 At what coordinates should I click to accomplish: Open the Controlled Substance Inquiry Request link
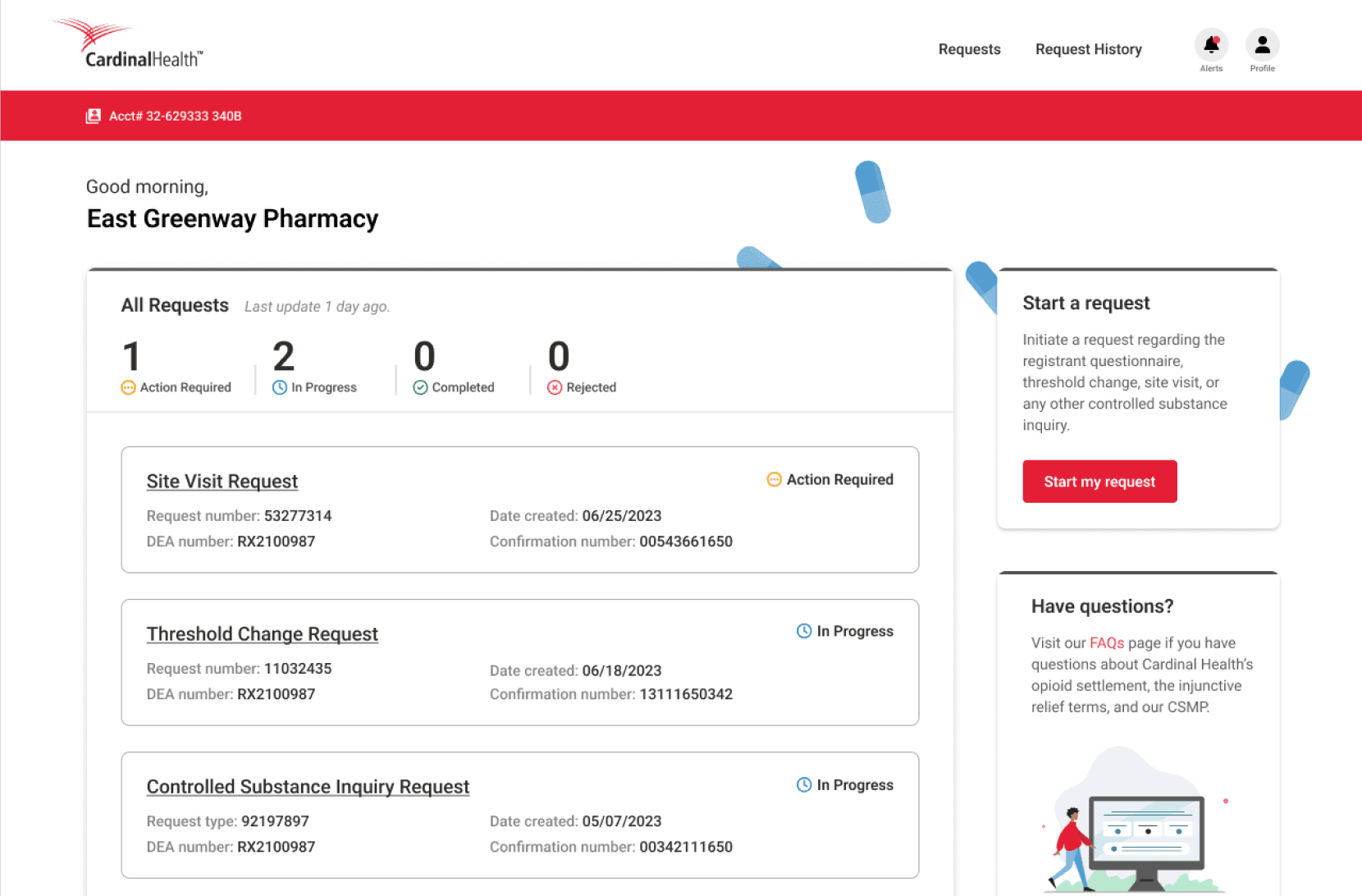[309, 787]
